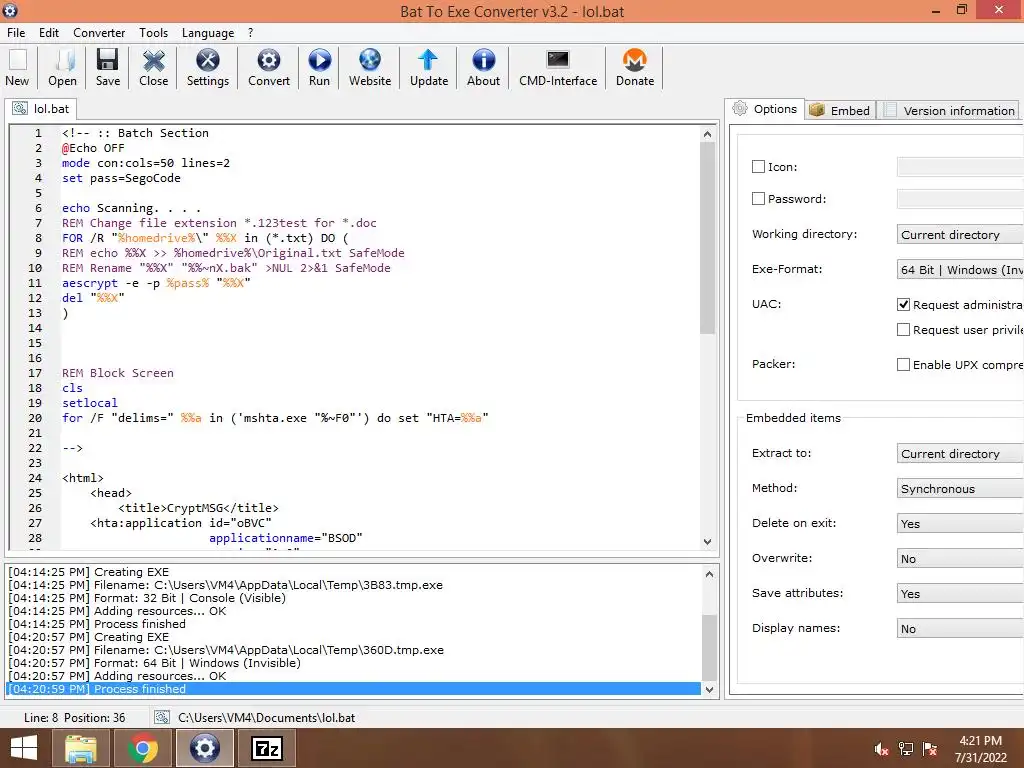Image resolution: width=1024 pixels, height=768 pixels.
Task: Open the Exe-Format dropdown
Action: coord(960,270)
